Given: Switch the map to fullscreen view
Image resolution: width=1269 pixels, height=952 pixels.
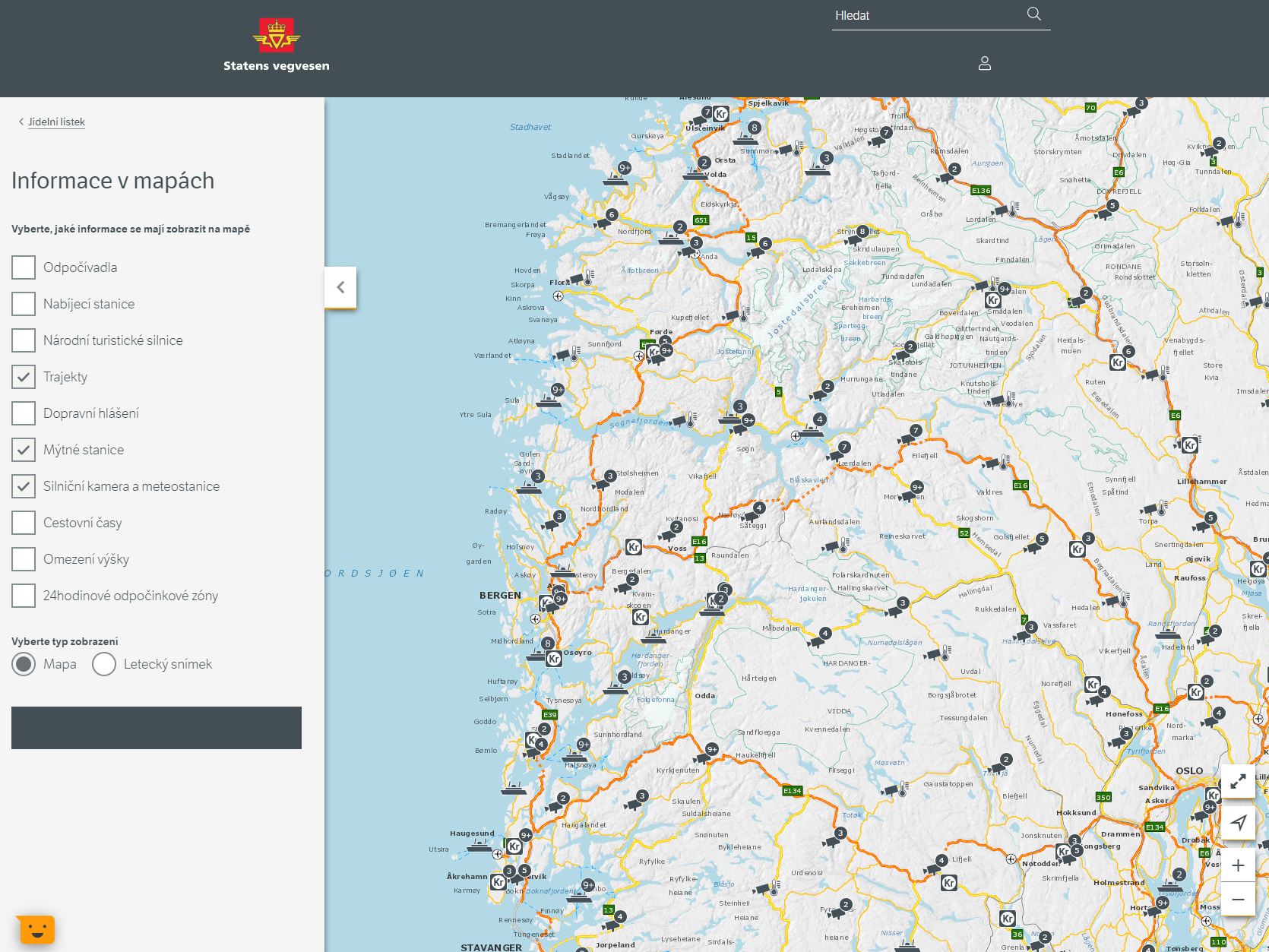Looking at the screenshot, I should (1238, 781).
